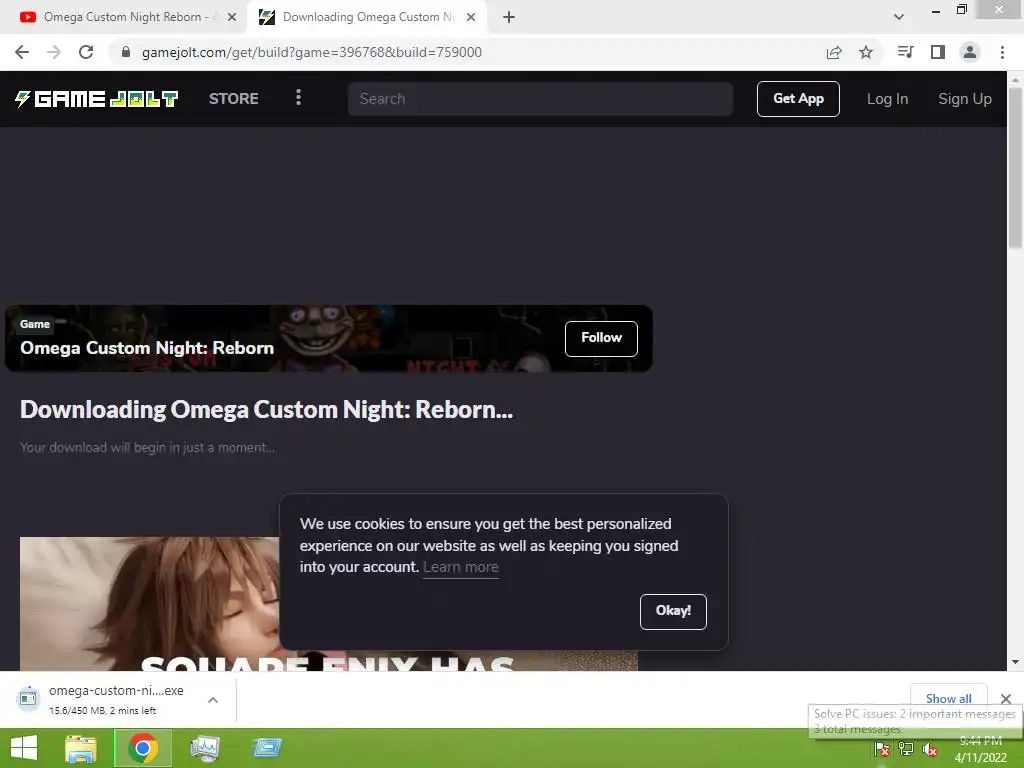1024x768 pixels.
Task: Select the Downloading Omega Custom Night tab
Action: coord(368,17)
